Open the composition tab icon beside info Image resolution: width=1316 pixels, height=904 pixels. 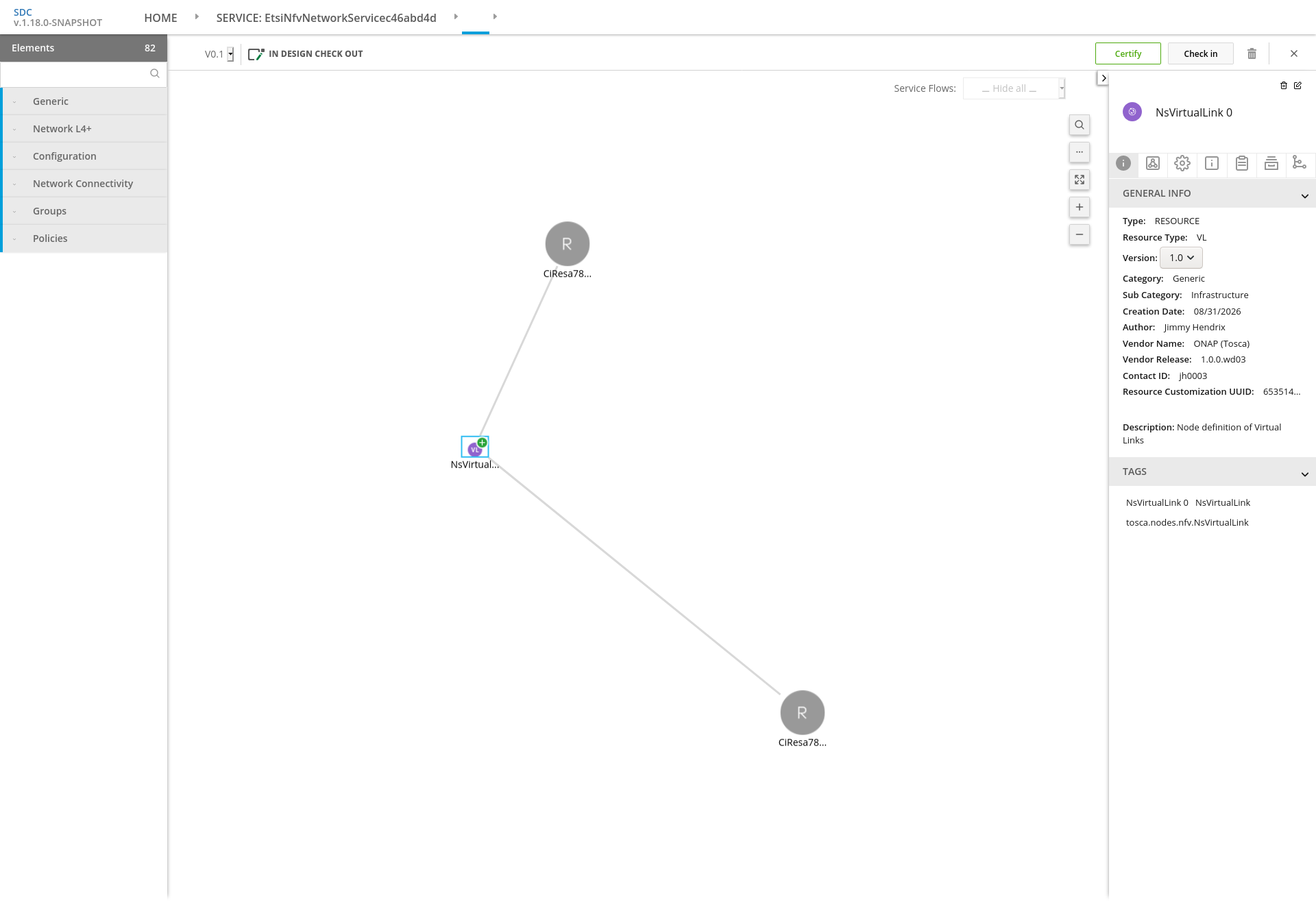pyautogui.click(x=1153, y=163)
